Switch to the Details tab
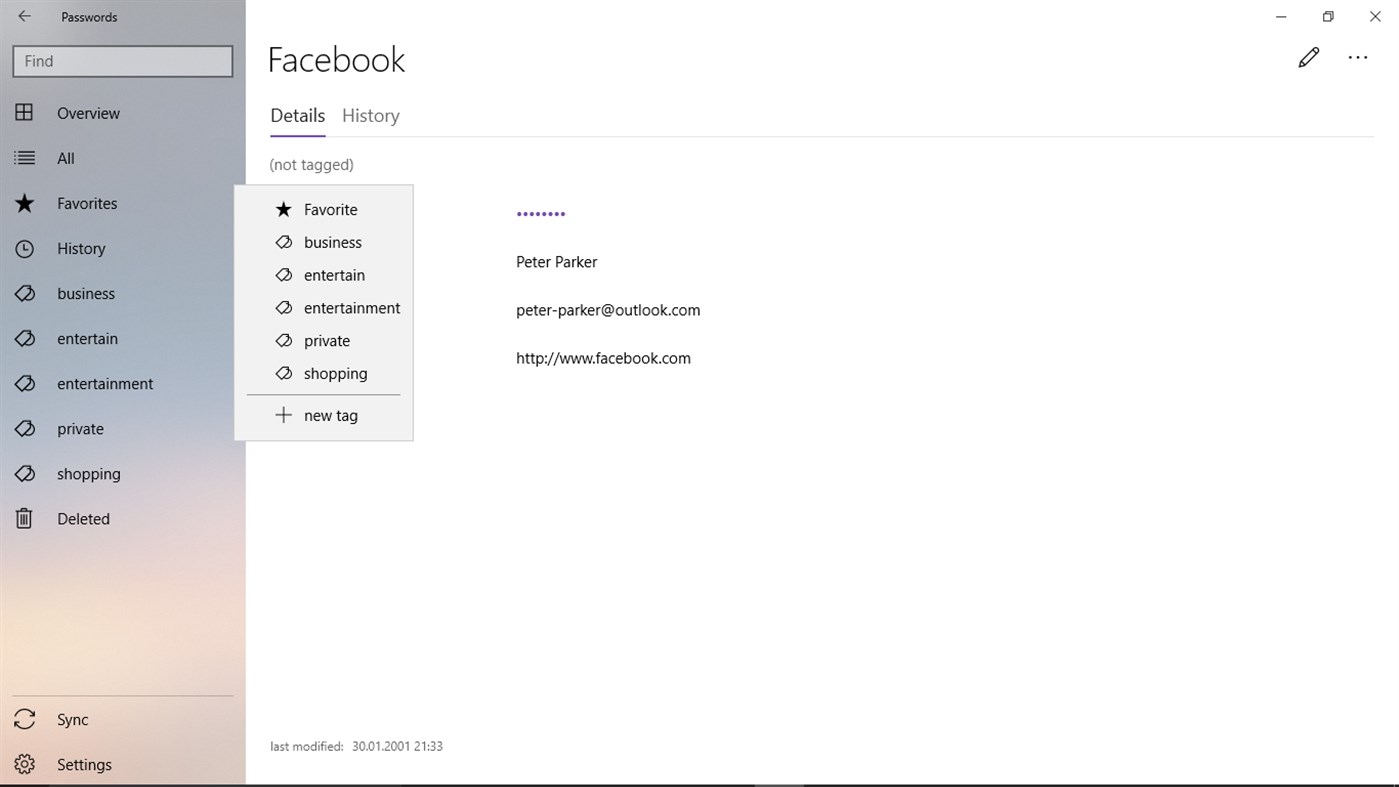This screenshot has height=787, width=1399. tap(298, 115)
